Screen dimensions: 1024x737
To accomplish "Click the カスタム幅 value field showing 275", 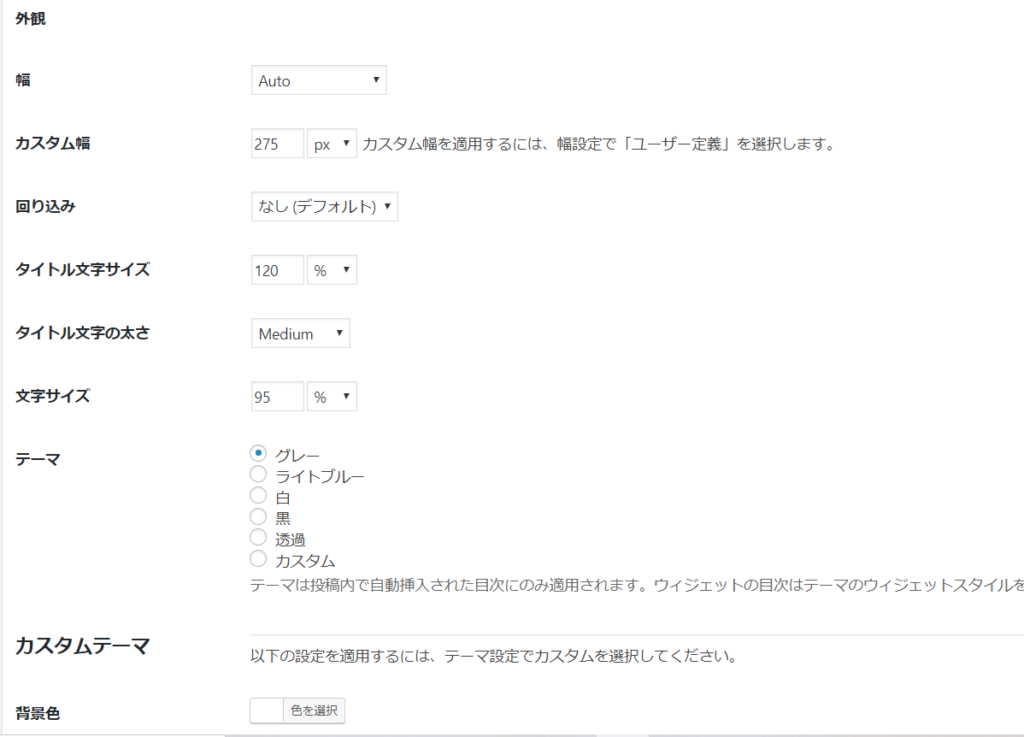I will [x=277, y=144].
